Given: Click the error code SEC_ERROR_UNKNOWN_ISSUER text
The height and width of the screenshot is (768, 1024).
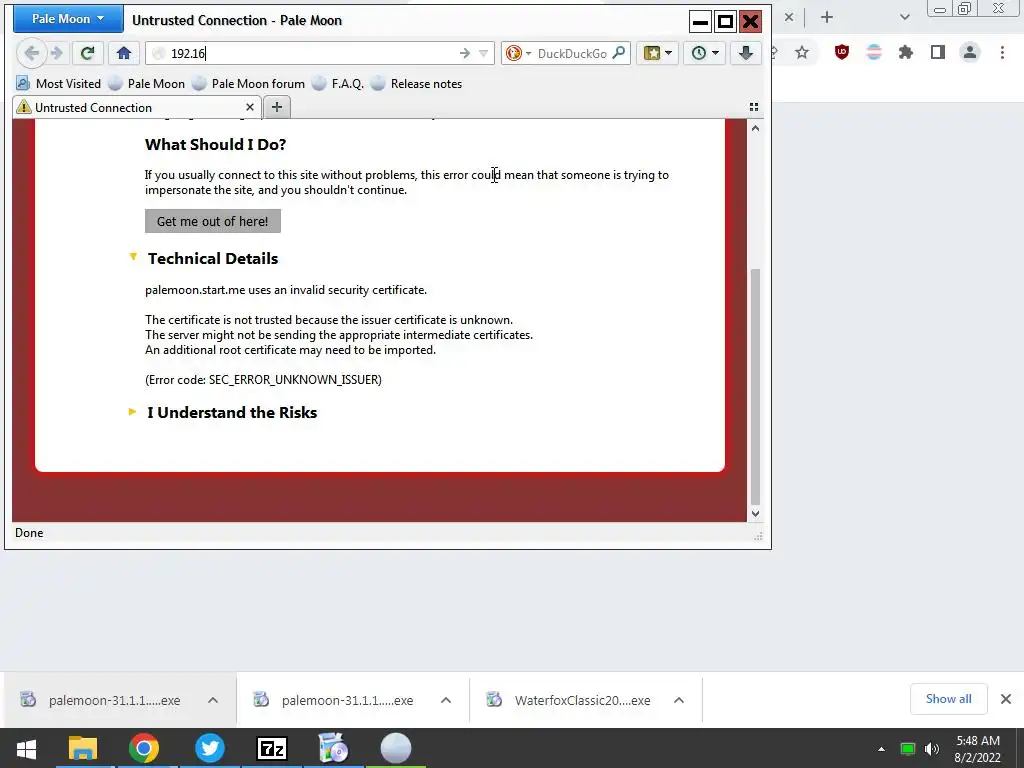Looking at the screenshot, I should pos(295,379).
